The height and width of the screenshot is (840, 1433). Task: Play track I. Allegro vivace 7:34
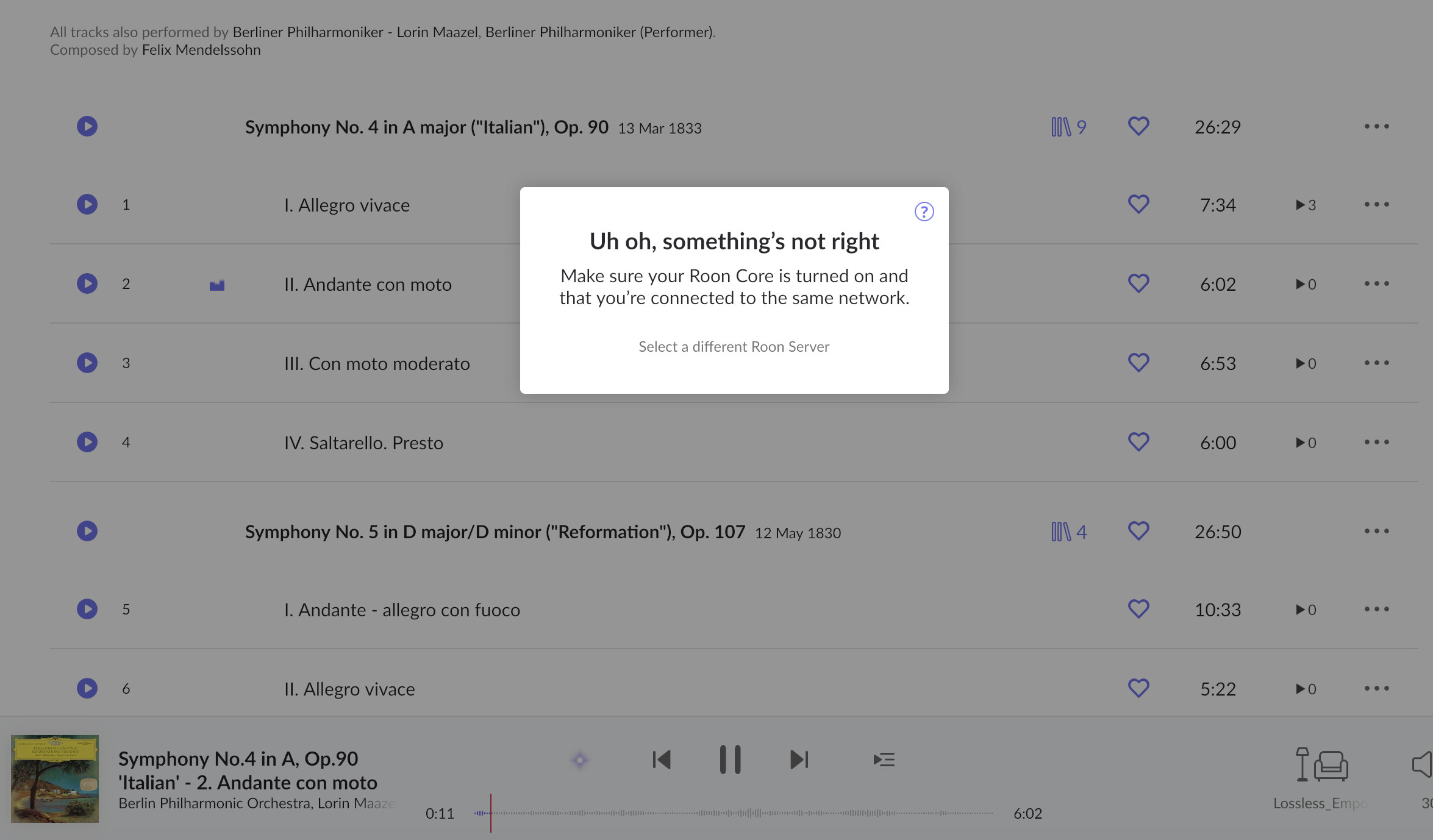(x=87, y=204)
